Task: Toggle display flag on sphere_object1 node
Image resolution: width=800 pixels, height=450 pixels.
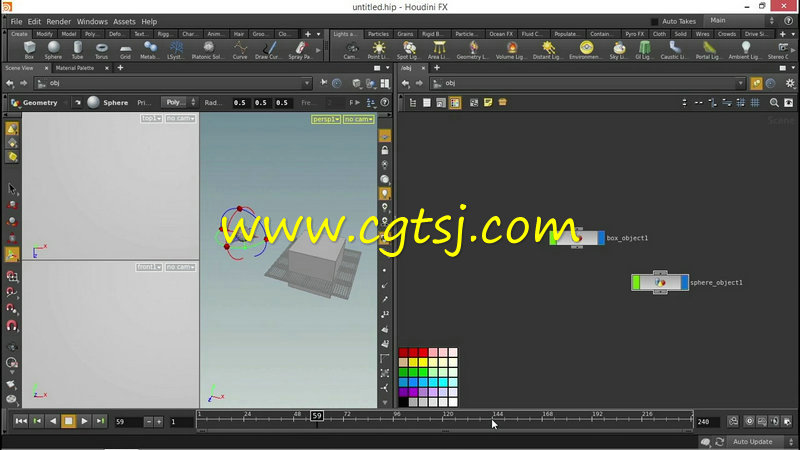Action: pos(684,282)
